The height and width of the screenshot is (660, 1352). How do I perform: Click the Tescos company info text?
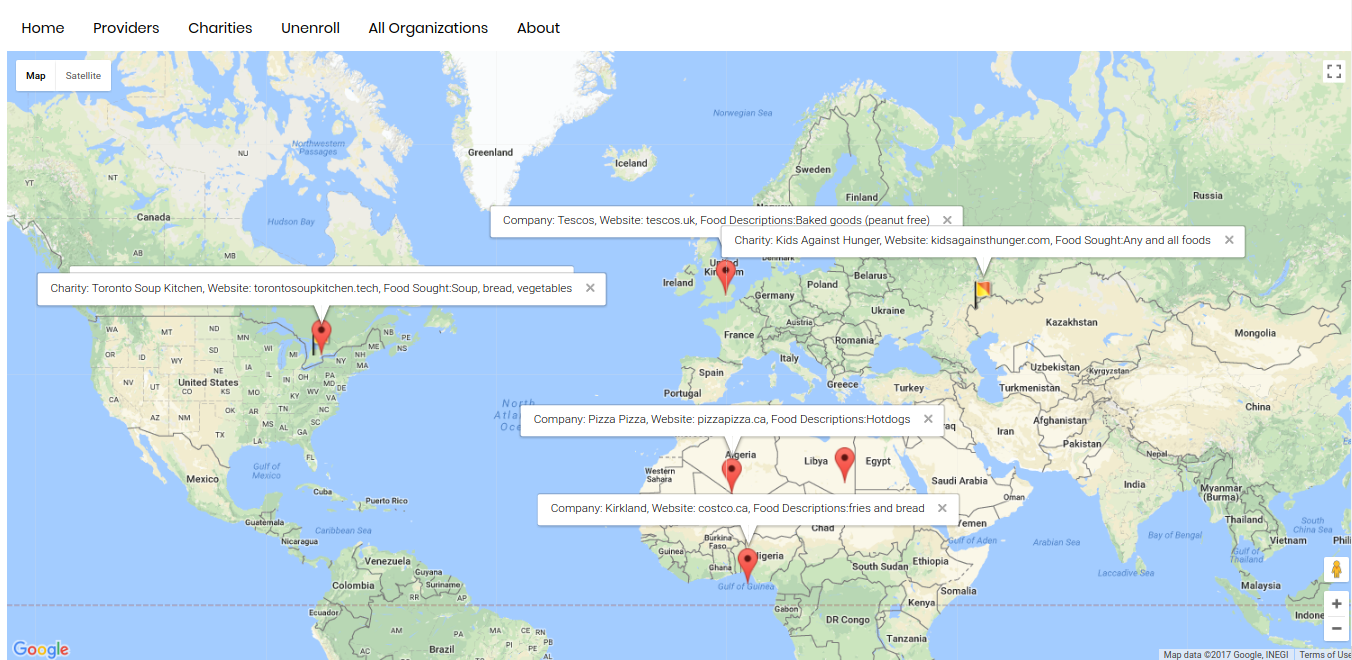pos(716,220)
